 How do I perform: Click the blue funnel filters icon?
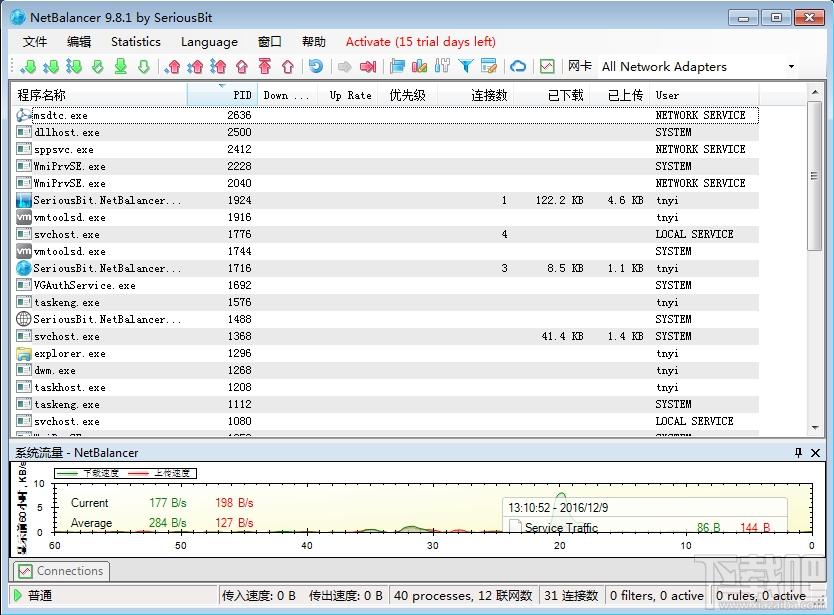tap(466, 67)
